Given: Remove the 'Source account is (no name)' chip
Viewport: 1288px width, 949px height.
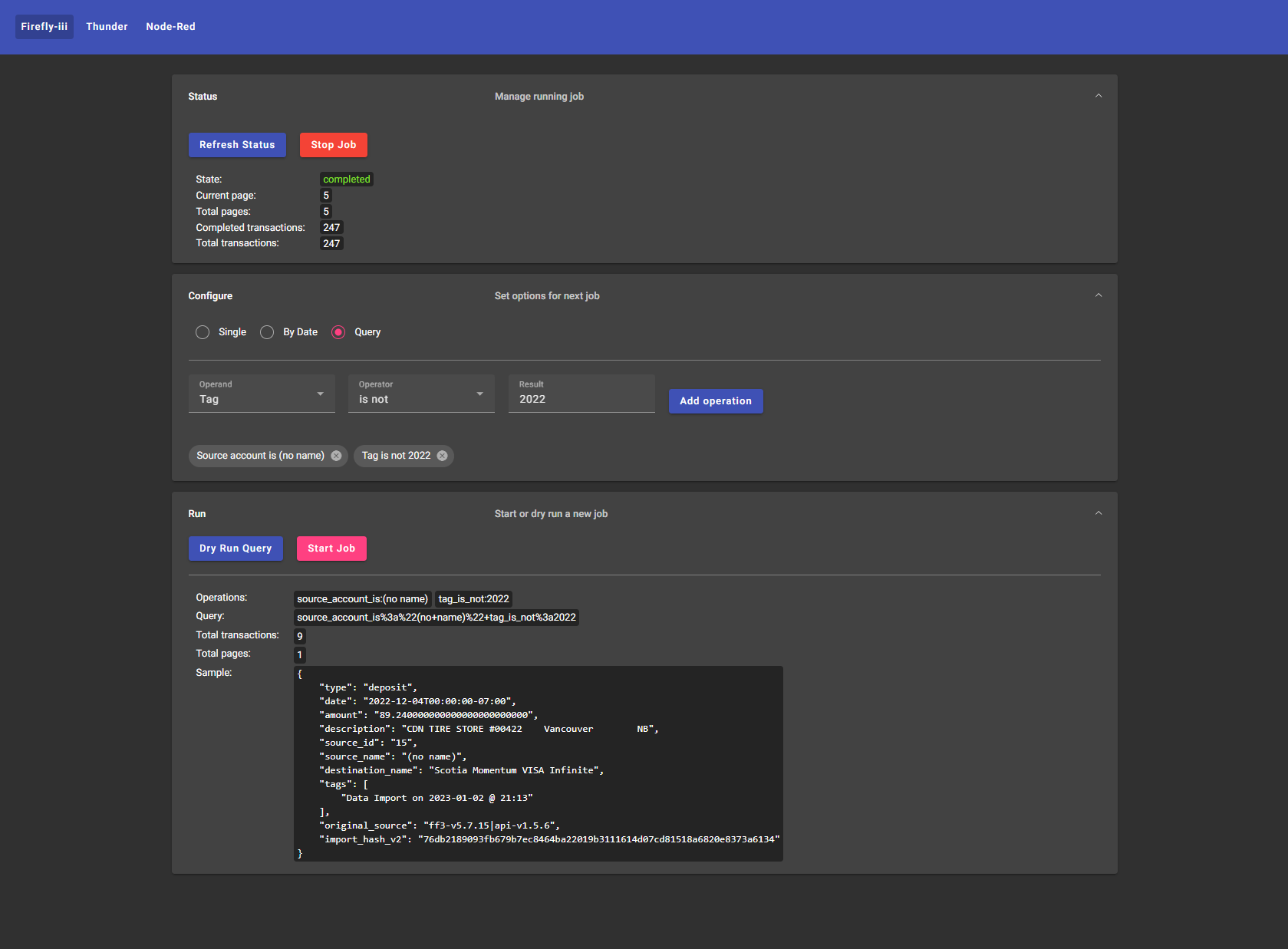Looking at the screenshot, I should click(x=336, y=456).
